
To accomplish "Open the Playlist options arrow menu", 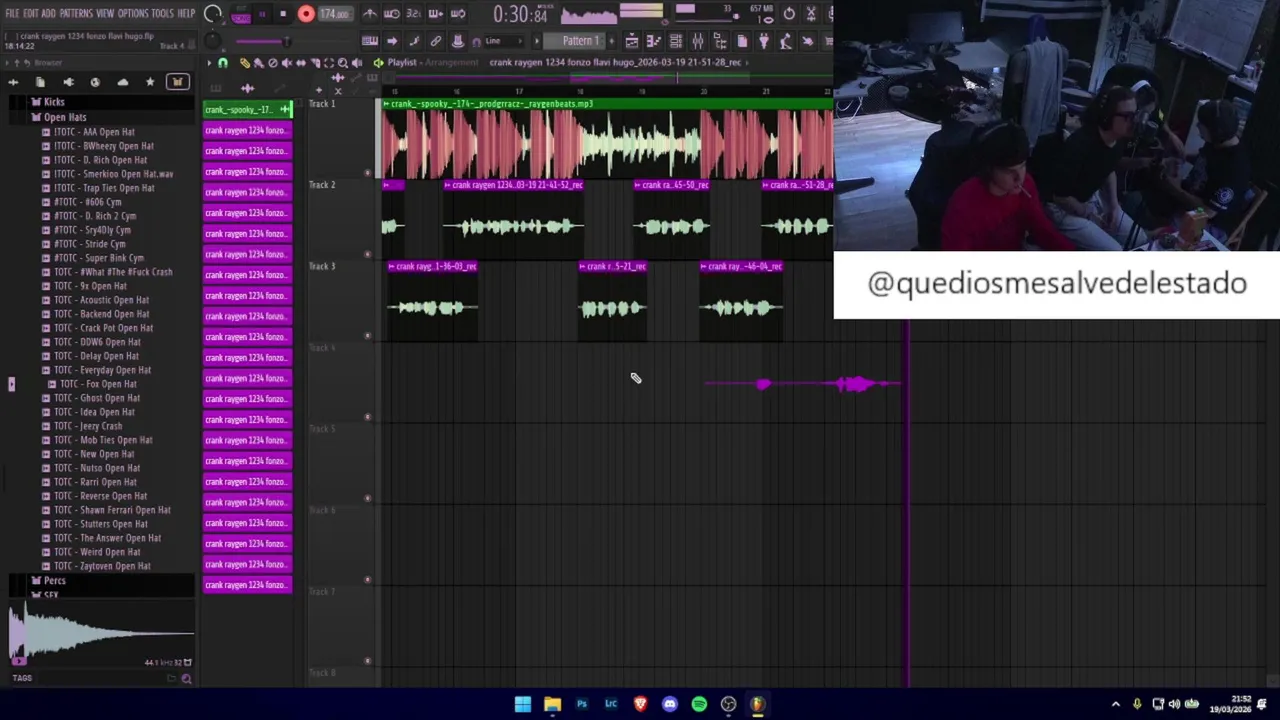I will point(209,63).
